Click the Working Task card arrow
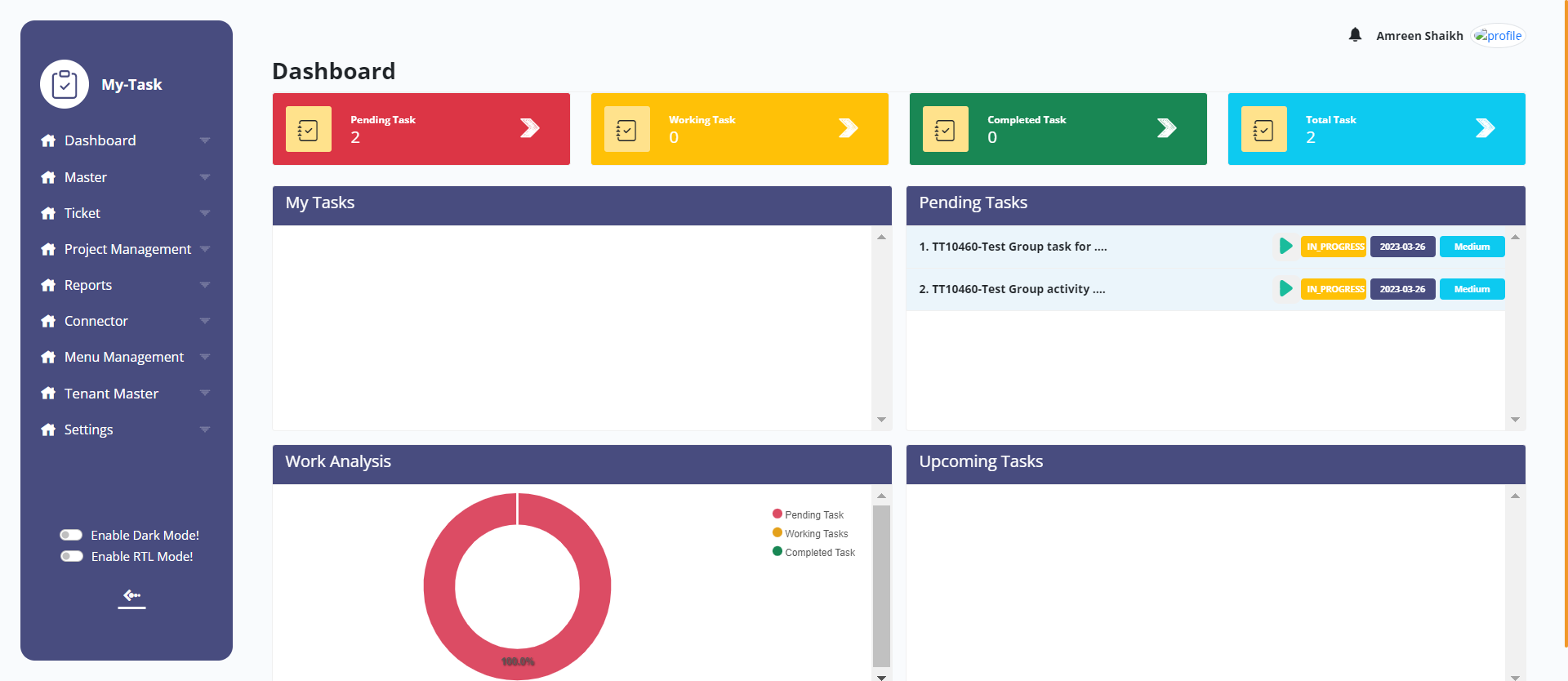Viewport: 1568px width, 681px height. [x=849, y=128]
